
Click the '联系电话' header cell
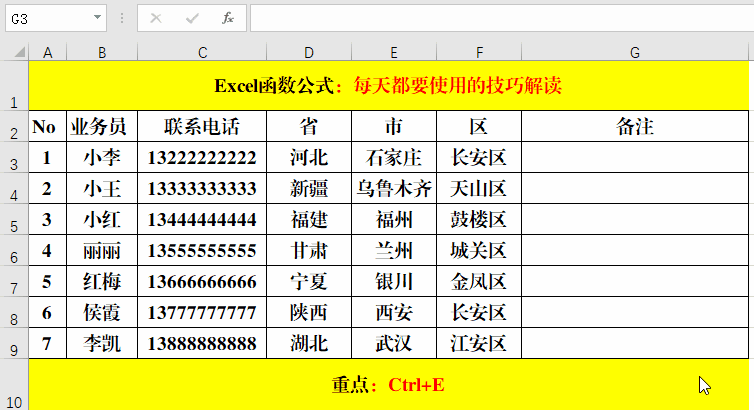pos(202,126)
